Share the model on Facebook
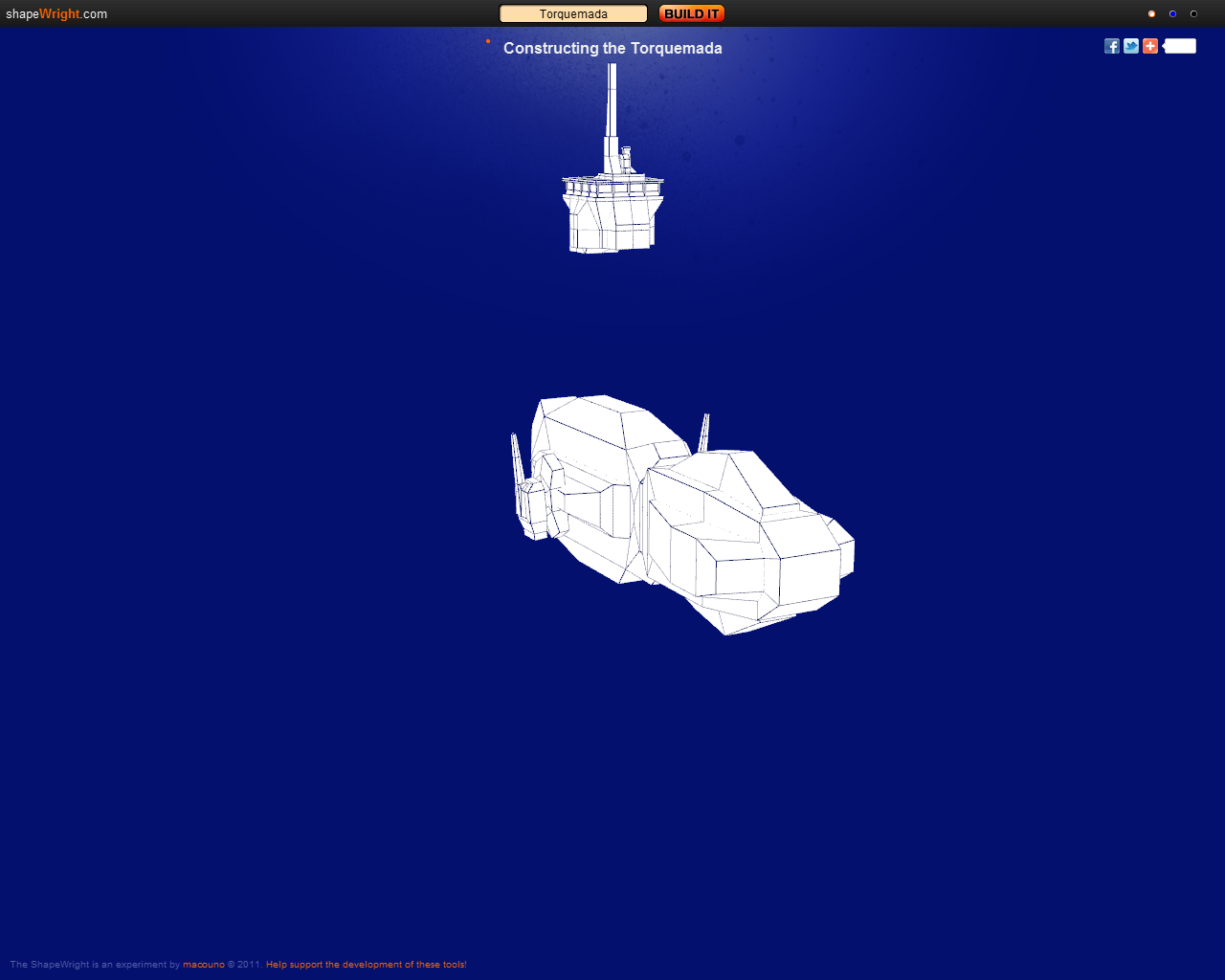This screenshot has width=1225, height=980. point(1111,45)
